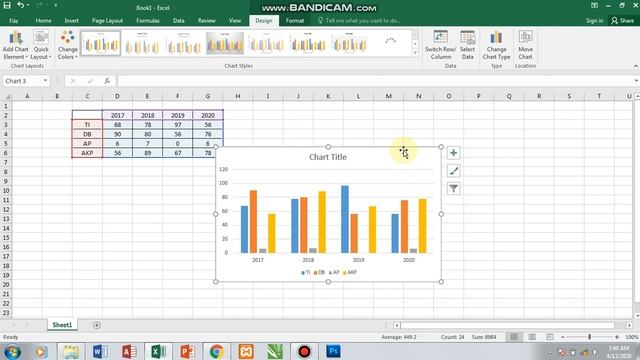This screenshot has width=640, height=360.
Task: Click Move Chart button
Action: point(525,45)
